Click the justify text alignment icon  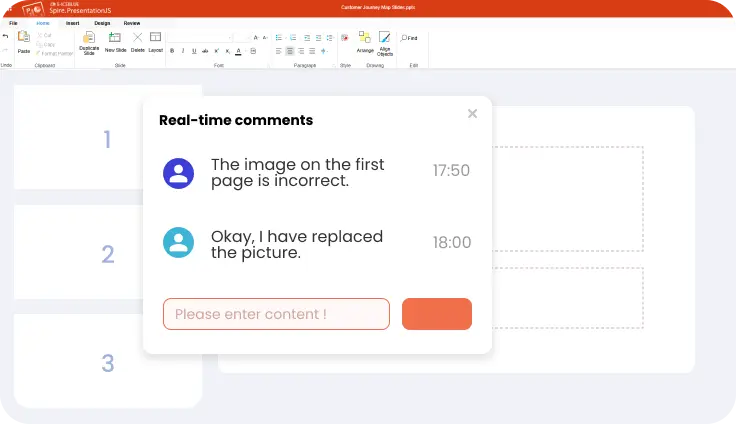(x=312, y=51)
